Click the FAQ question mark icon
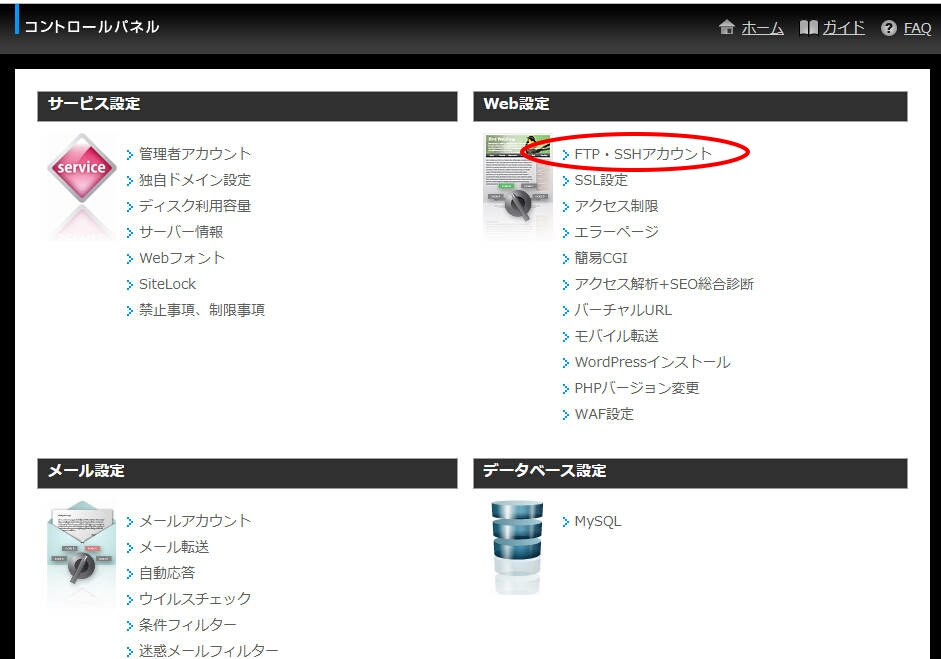 pos(888,28)
